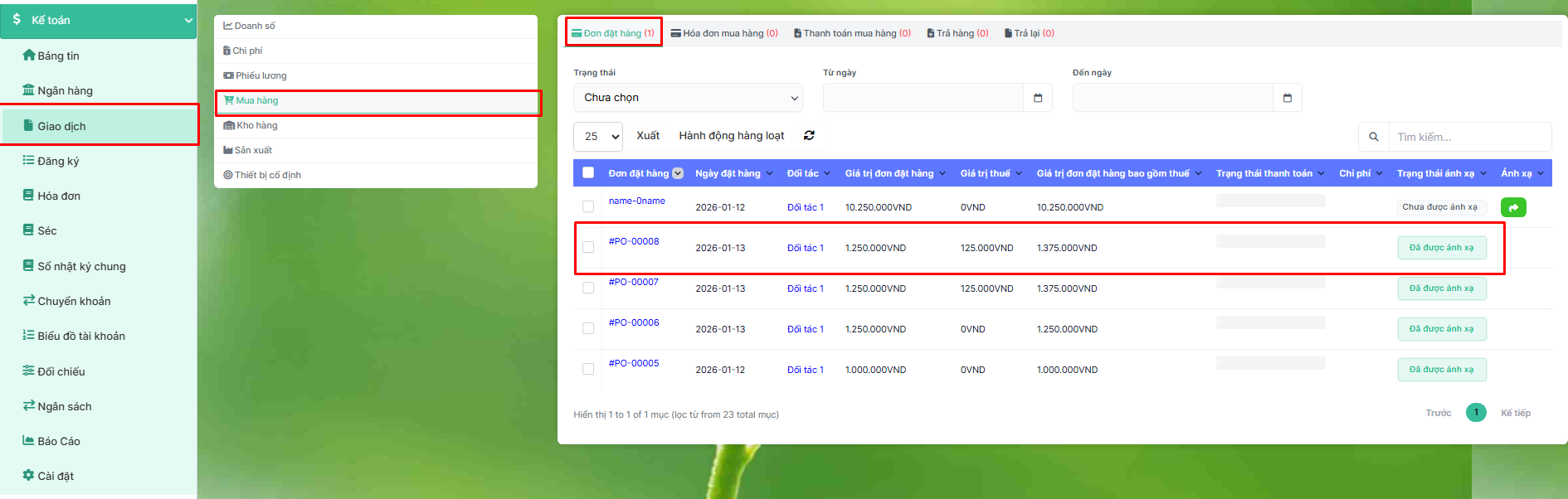The image size is (1568, 499).
Task: Check the select-all checkbox in table header
Action: coord(588,173)
